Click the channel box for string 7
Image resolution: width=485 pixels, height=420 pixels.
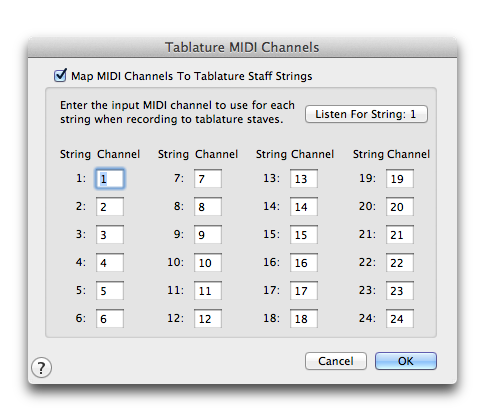(208, 179)
